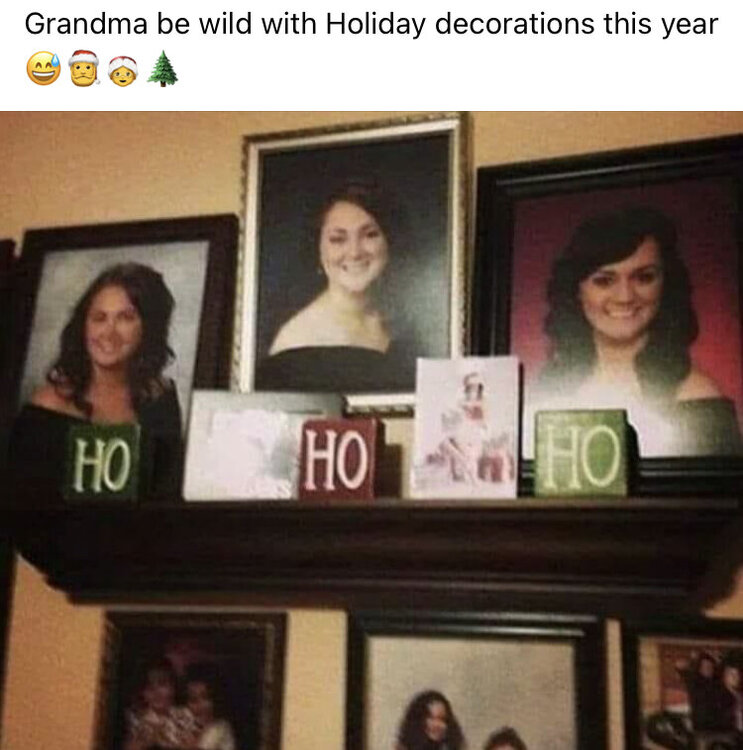Select the Mrs. Claus emoji
Viewport: 743px width, 750px height.
(x=123, y=71)
